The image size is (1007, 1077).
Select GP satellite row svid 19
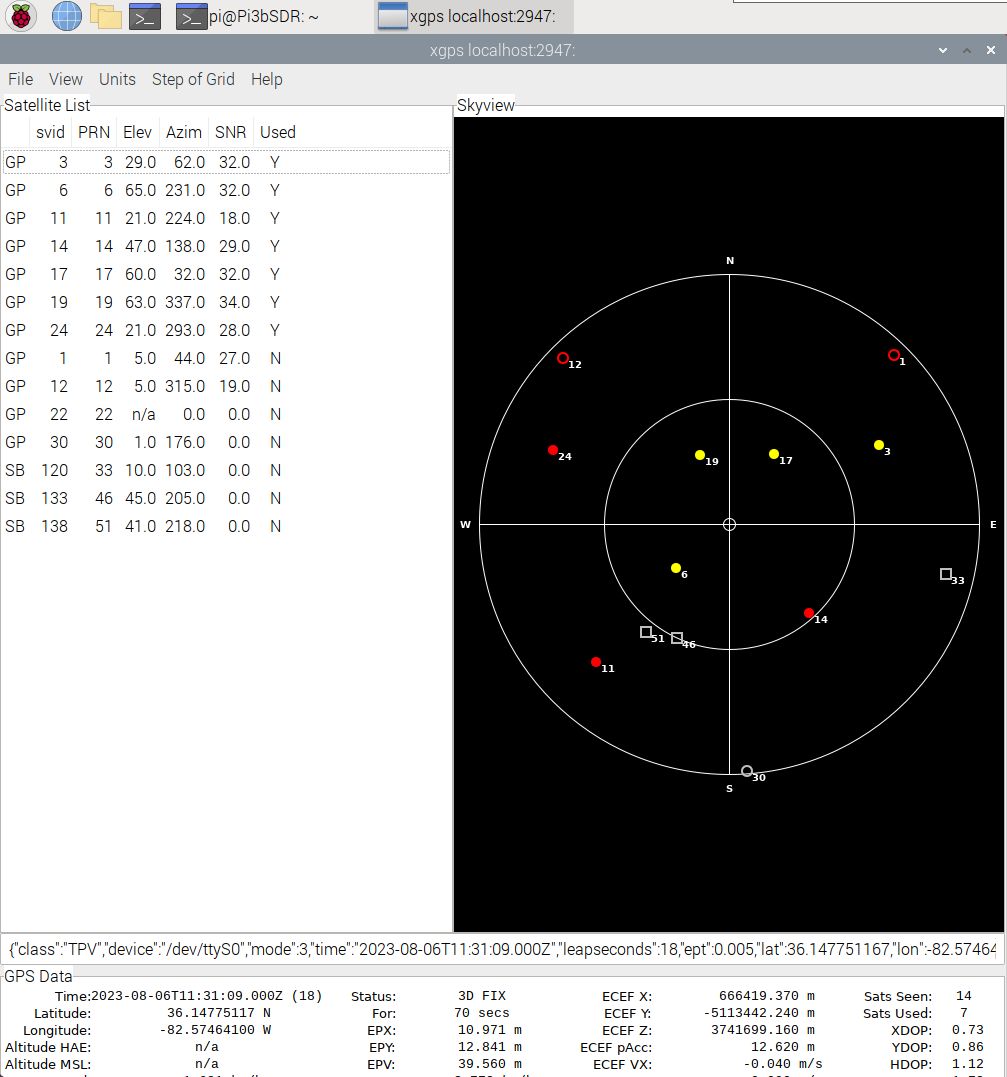pyautogui.click(x=226, y=302)
